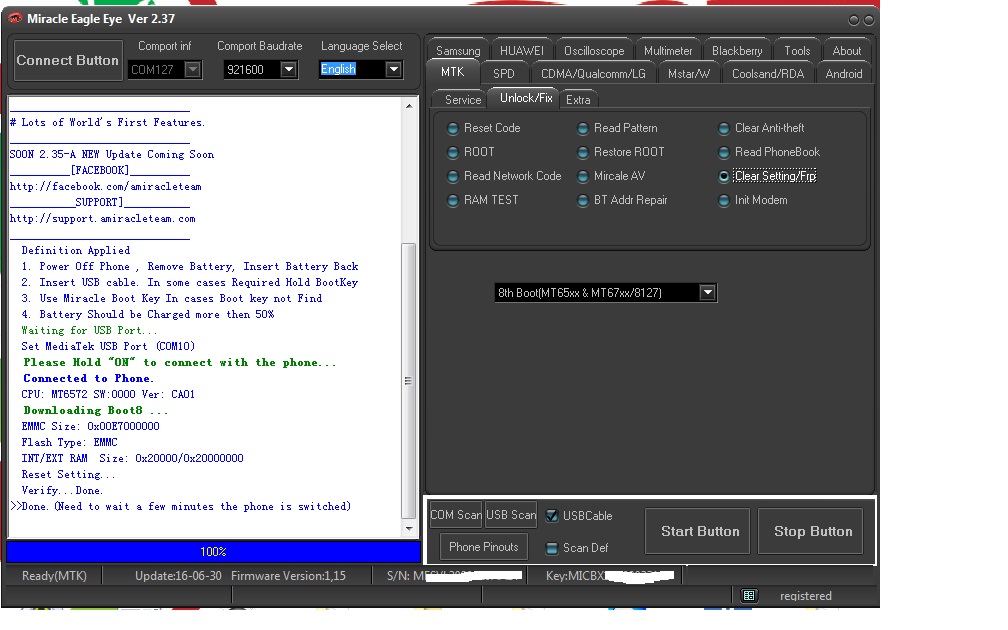Click the Update:16-06-30 status text
The height and width of the screenshot is (630, 1008).
click(178, 575)
